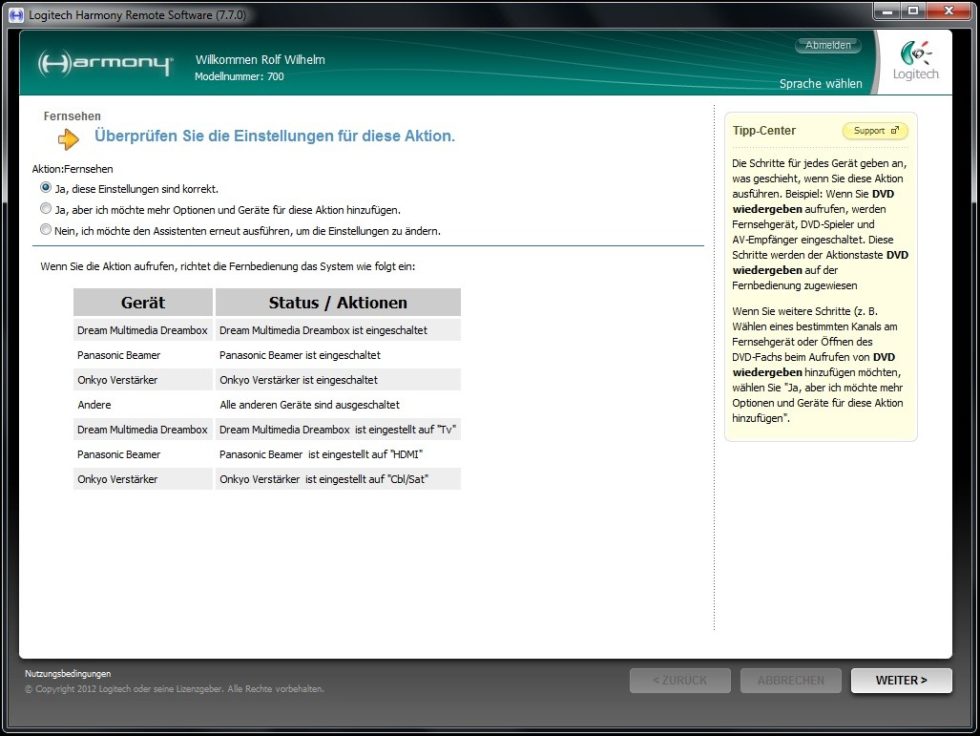This screenshot has height=736, width=980.
Task: Select 'Ja, aber ich möchte mehr Optionen' option
Action: click(46, 209)
